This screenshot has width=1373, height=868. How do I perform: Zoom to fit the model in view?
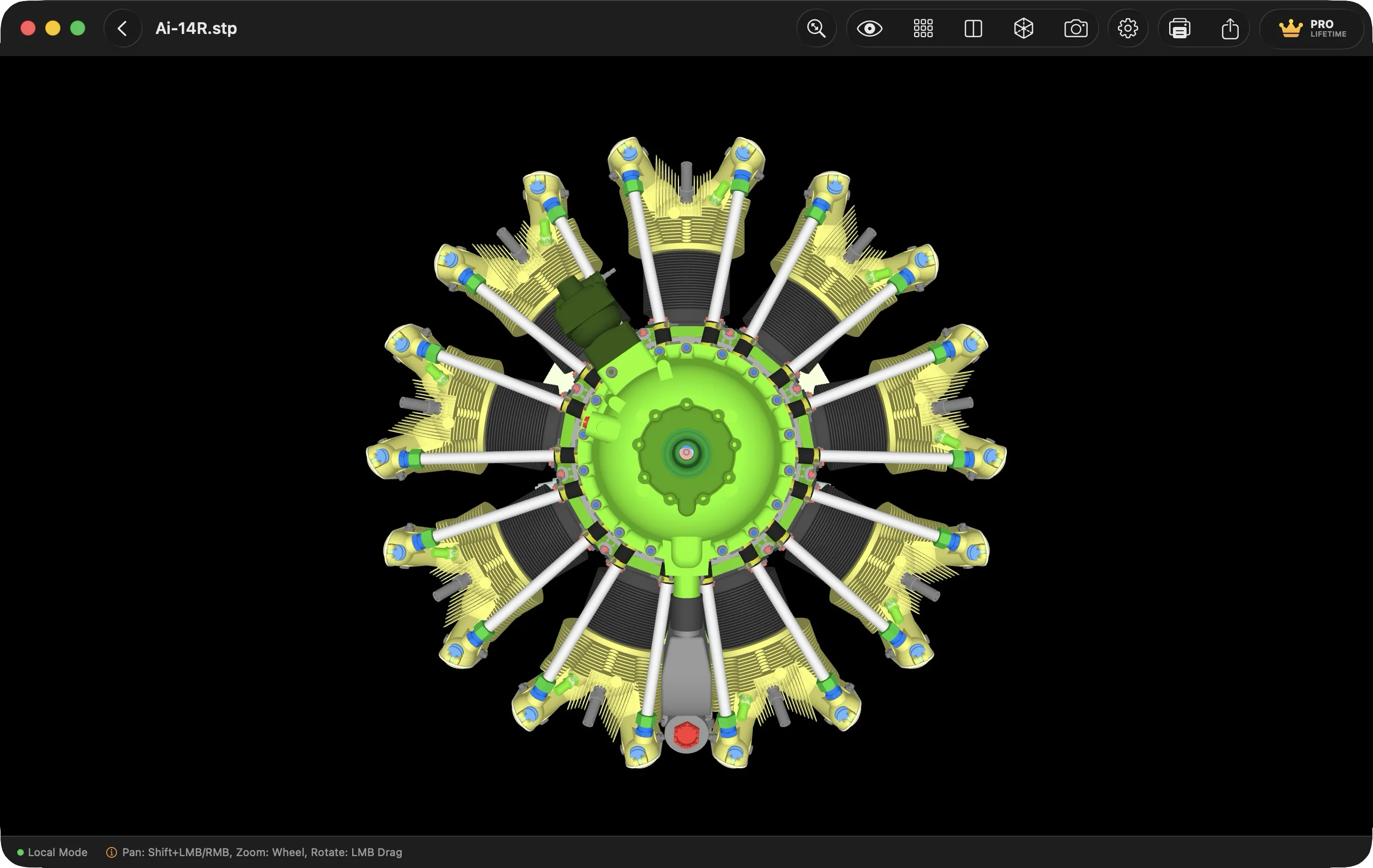click(x=816, y=29)
